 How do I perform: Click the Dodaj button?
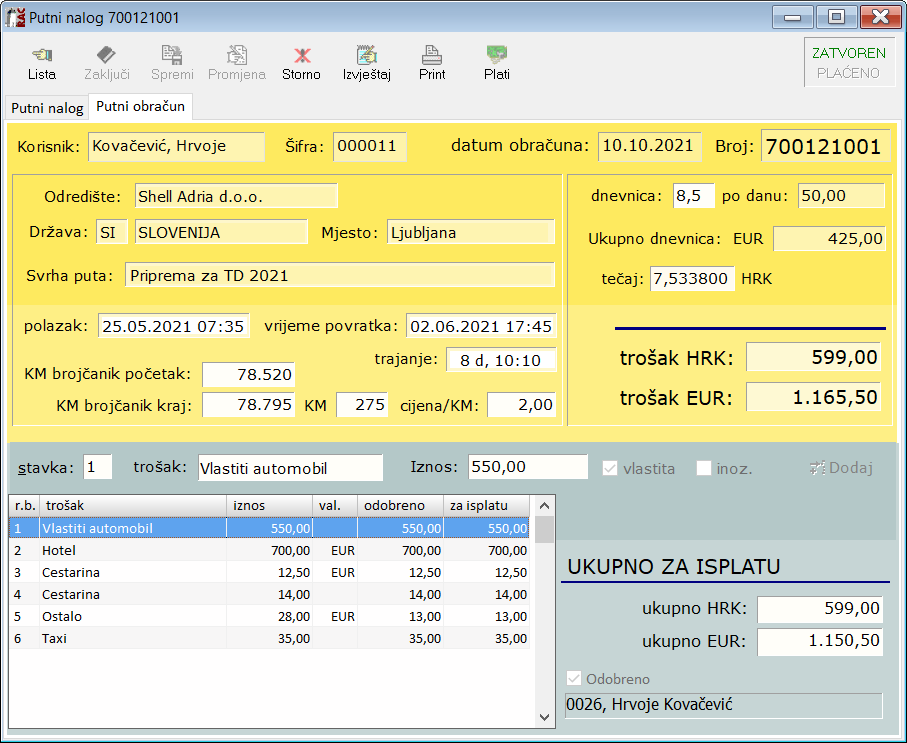coord(841,468)
